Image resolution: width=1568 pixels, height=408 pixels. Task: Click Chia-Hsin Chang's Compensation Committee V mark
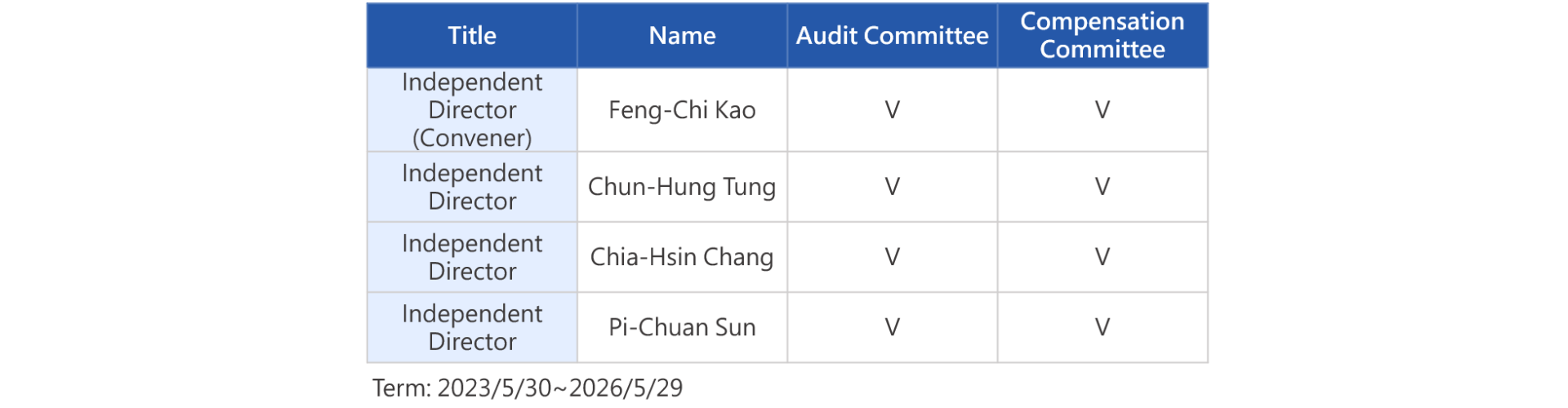click(1102, 257)
